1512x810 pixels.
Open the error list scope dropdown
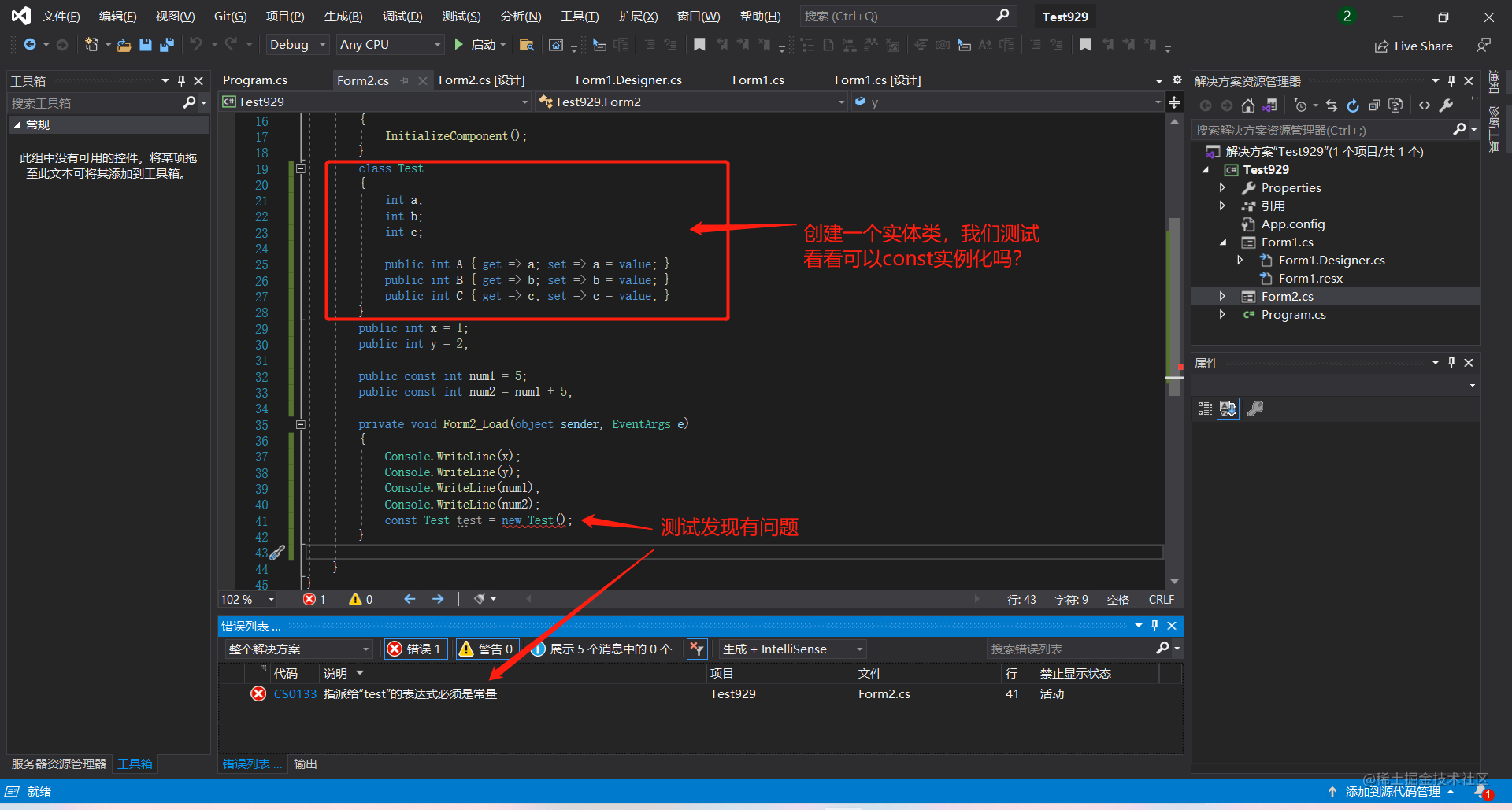coord(298,649)
